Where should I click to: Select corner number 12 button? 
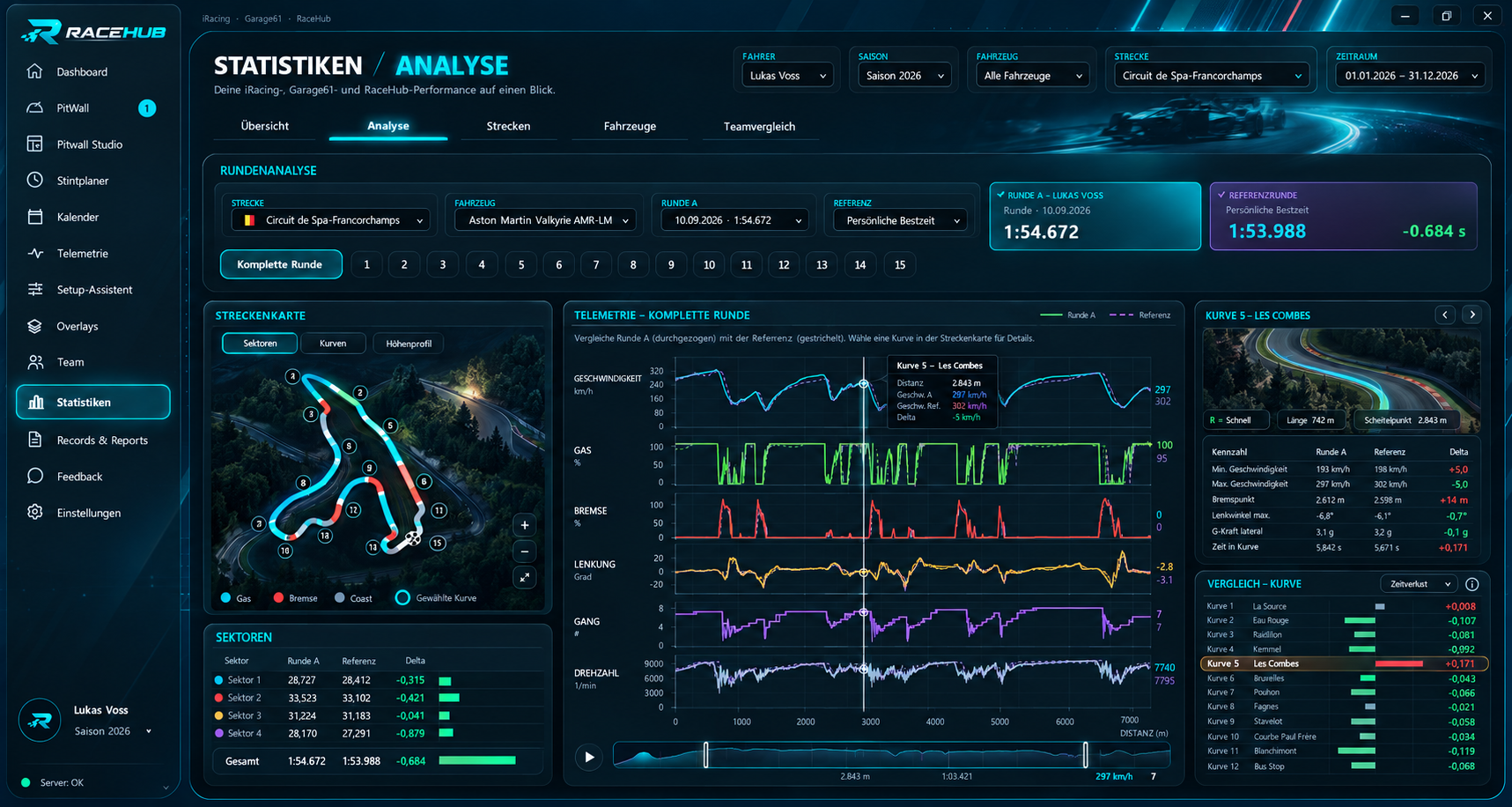[x=784, y=264]
